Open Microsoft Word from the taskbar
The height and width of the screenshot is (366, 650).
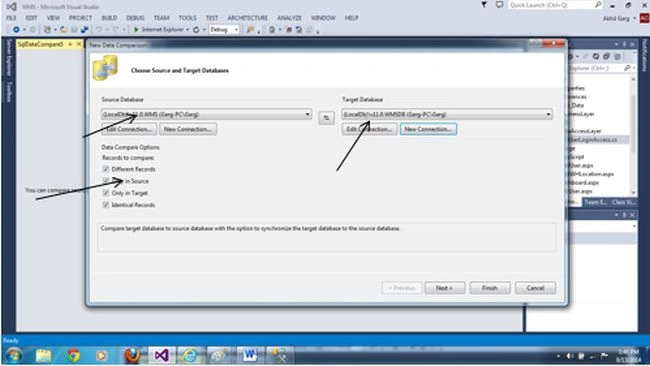[250, 356]
